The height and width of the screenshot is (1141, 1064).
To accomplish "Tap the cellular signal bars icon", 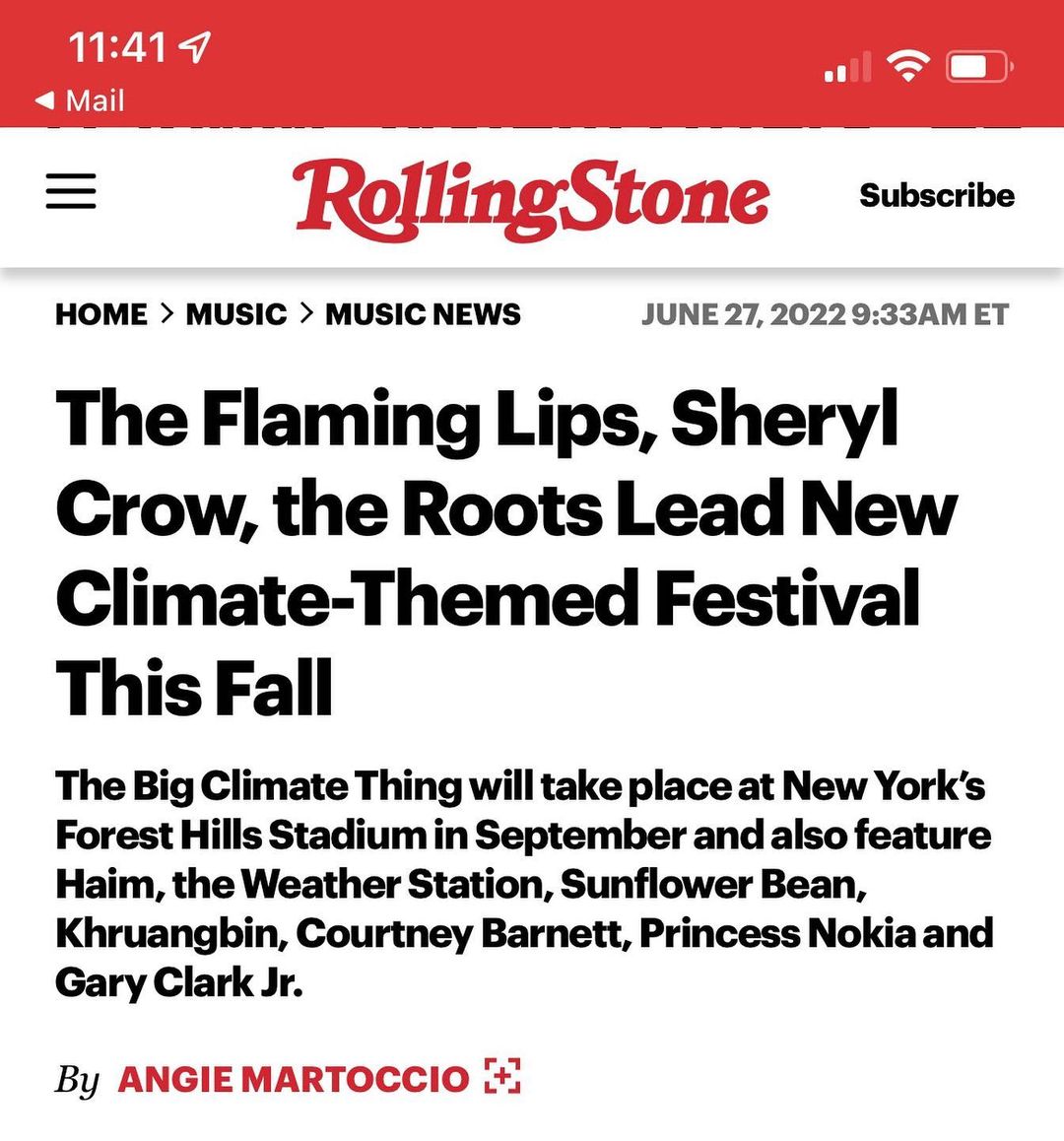I will (847, 68).
